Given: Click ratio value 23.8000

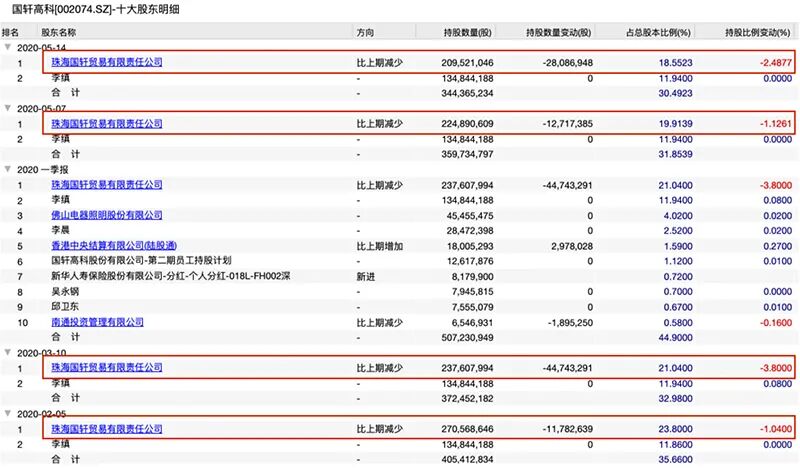Looking at the screenshot, I should point(676,429).
